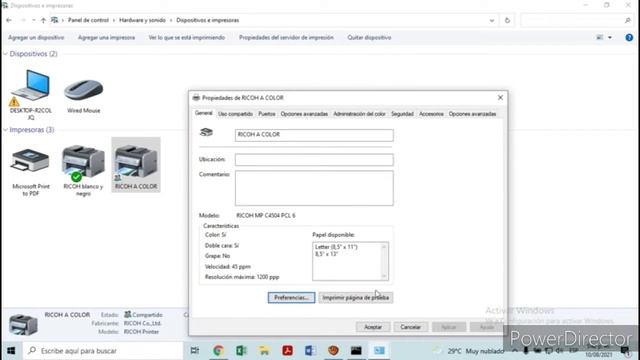This screenshot has width=640, height=360.
Task: Click Propiedades del servidor de impresión
Action: pos(286,38)
